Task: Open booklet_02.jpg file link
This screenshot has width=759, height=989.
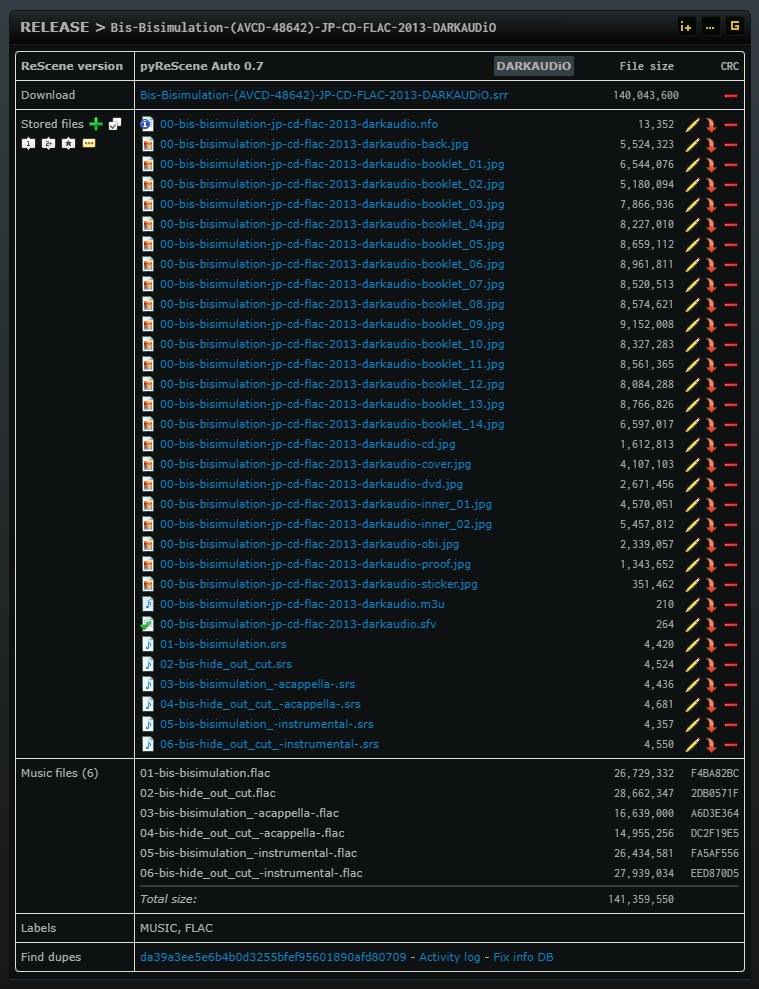Action: [332, 184]
